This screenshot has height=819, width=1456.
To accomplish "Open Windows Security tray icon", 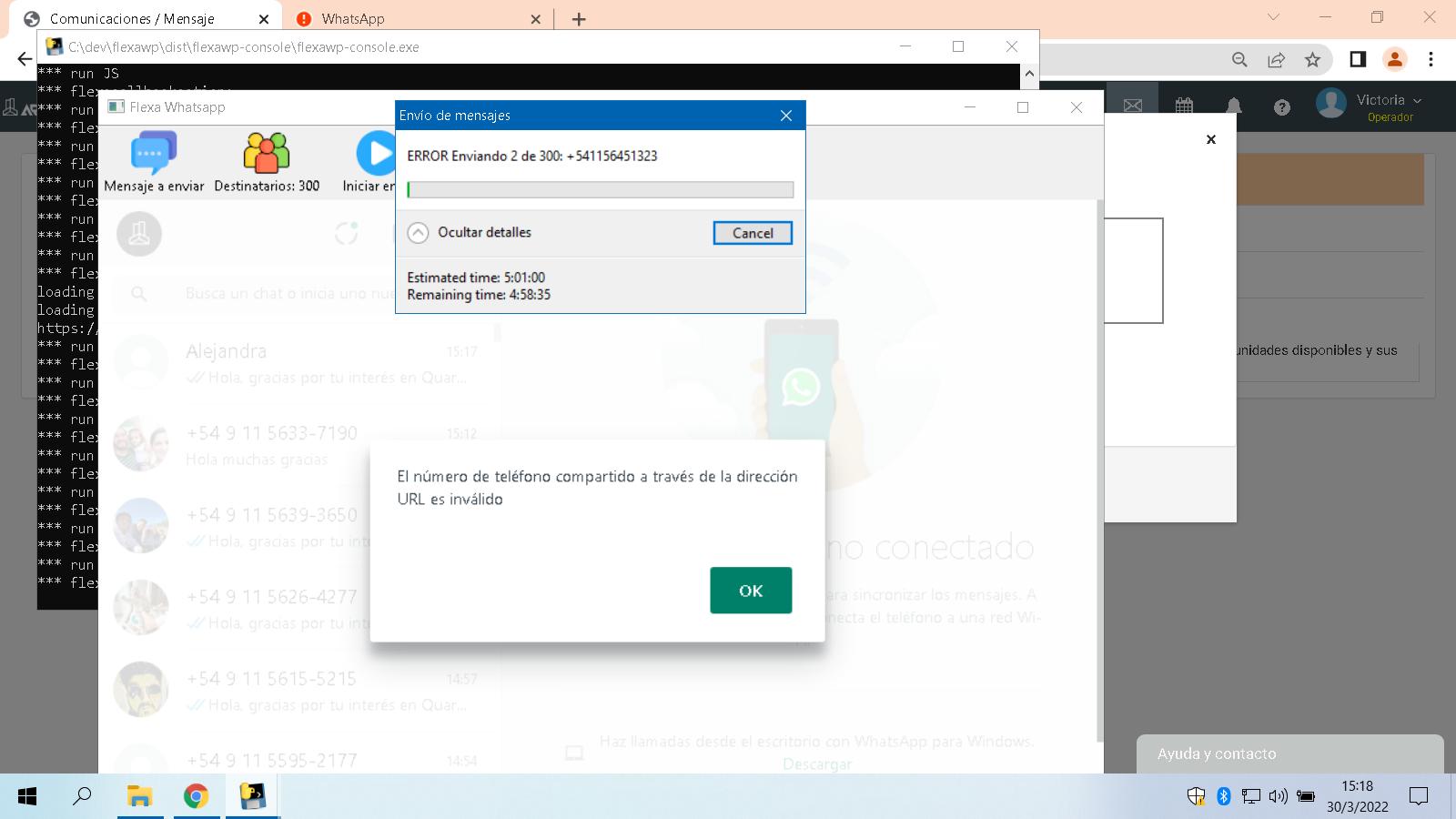I will click(1196, 796).
